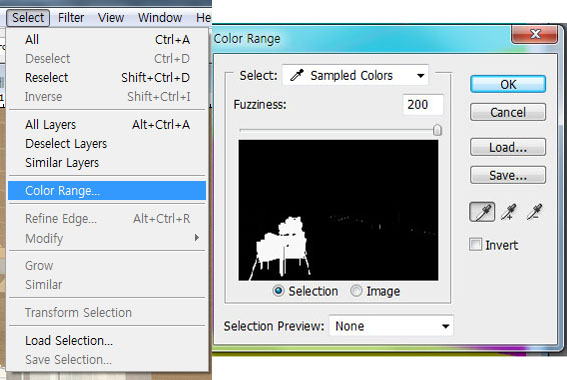Click the Fuzziness value field
Screen dimensions: 567x380
(423, 104)
